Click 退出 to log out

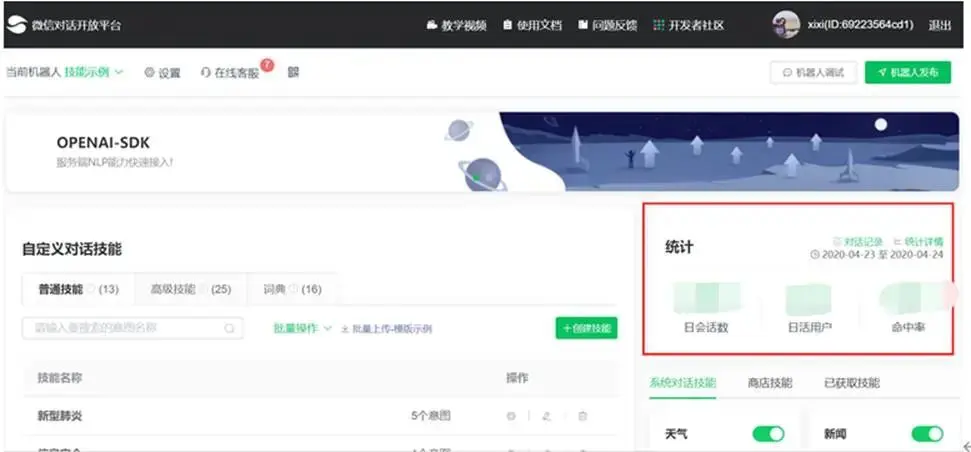939,25
